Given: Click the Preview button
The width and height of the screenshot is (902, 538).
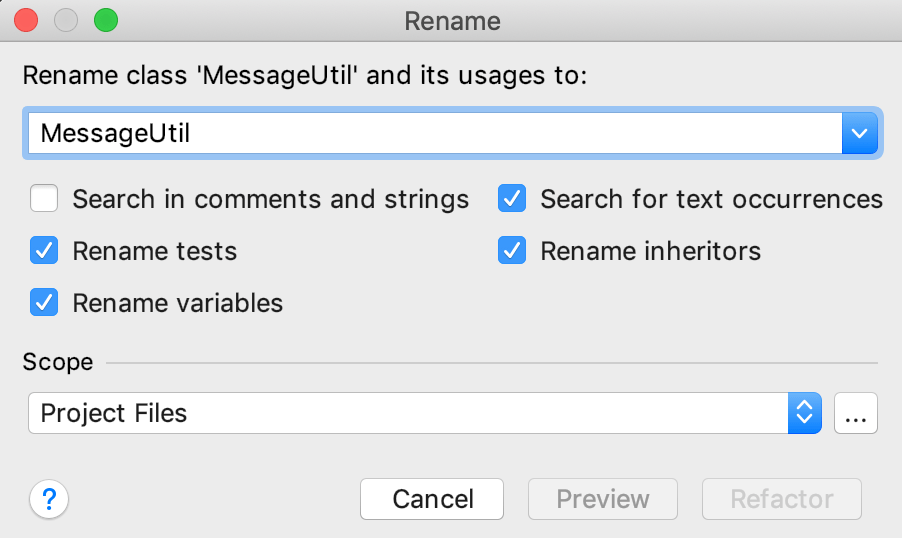Looking at the screenshot, I should coord(603,499).
